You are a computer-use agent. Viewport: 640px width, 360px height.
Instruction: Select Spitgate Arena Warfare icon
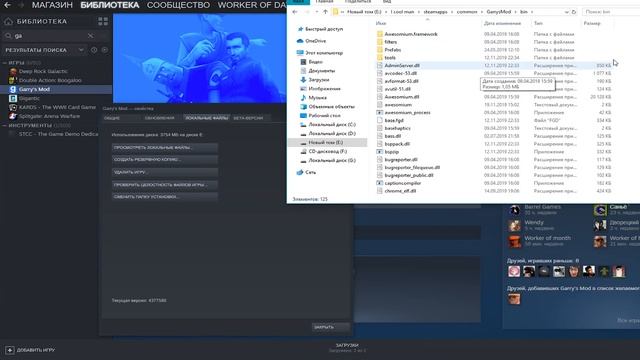13,116
